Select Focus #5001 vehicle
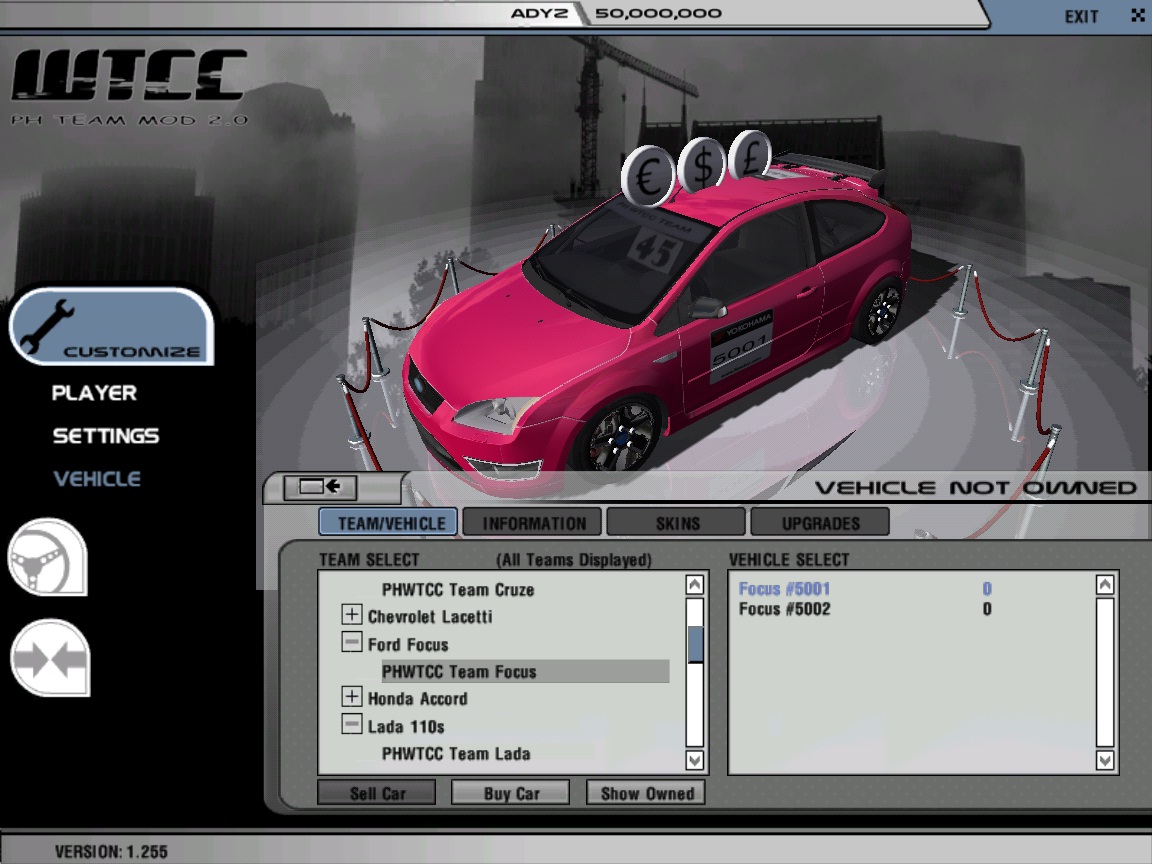 point(784,588)
